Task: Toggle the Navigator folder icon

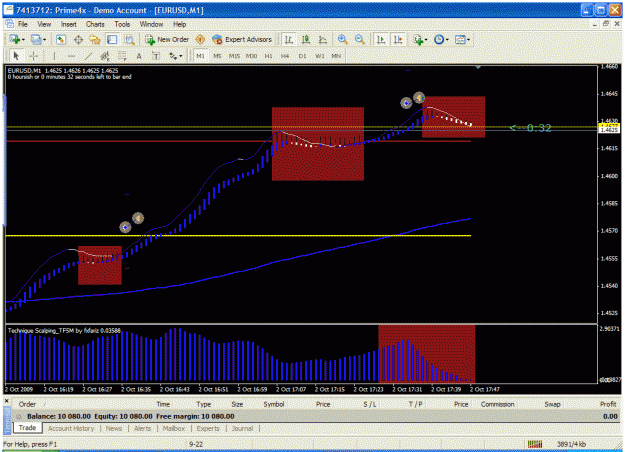Action: (95, 39)
